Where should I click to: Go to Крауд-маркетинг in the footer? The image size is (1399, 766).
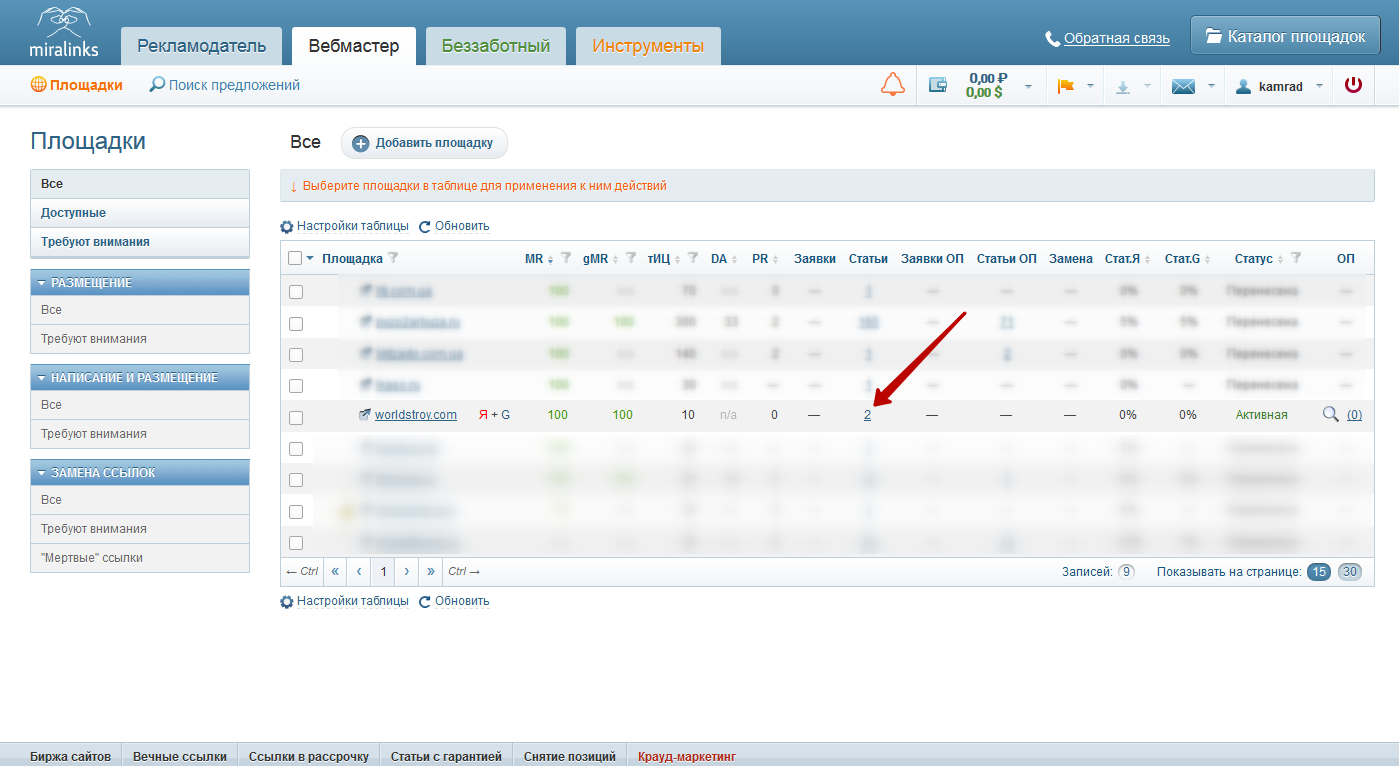tap(687, 757)
